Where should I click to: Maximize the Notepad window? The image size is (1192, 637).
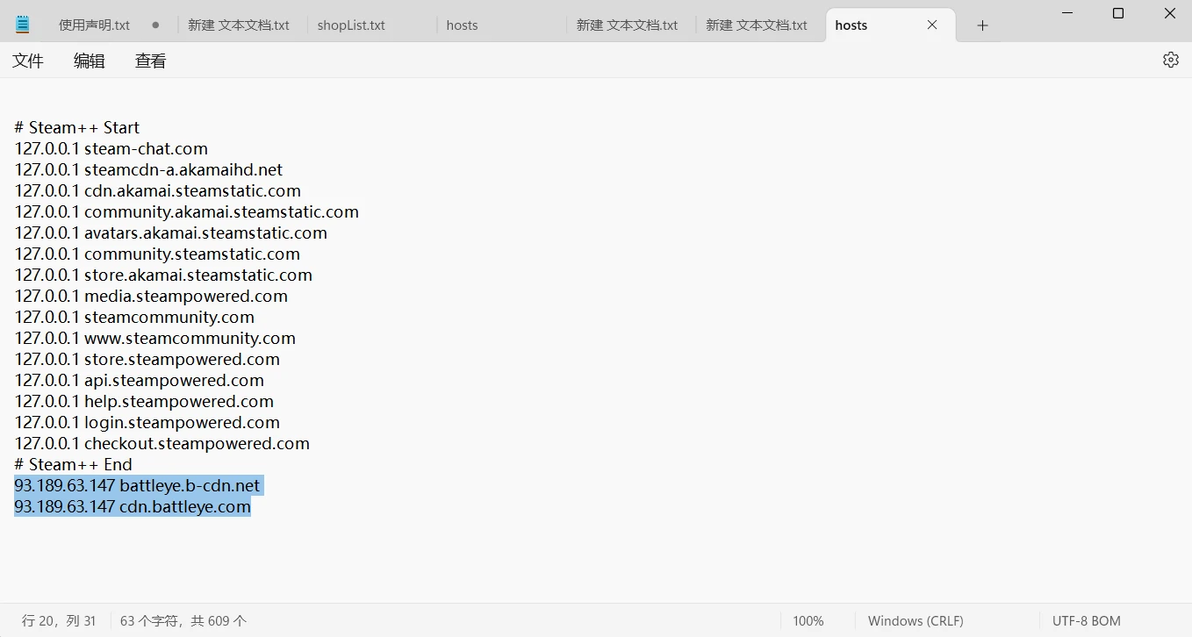click(x=1118, y=13)
